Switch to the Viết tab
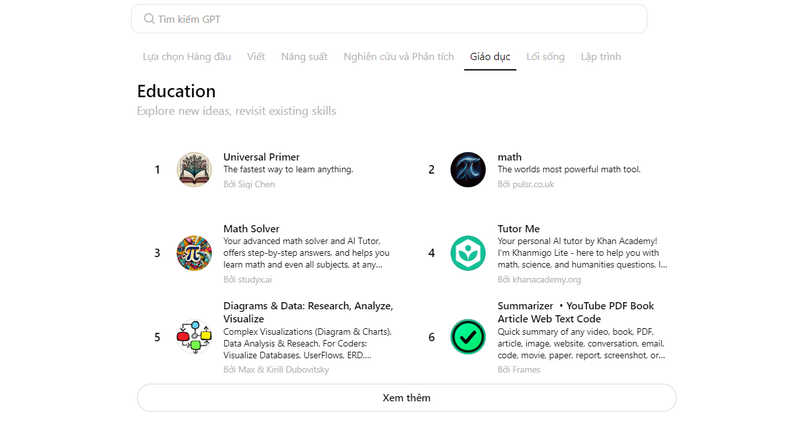 (256, 57)
